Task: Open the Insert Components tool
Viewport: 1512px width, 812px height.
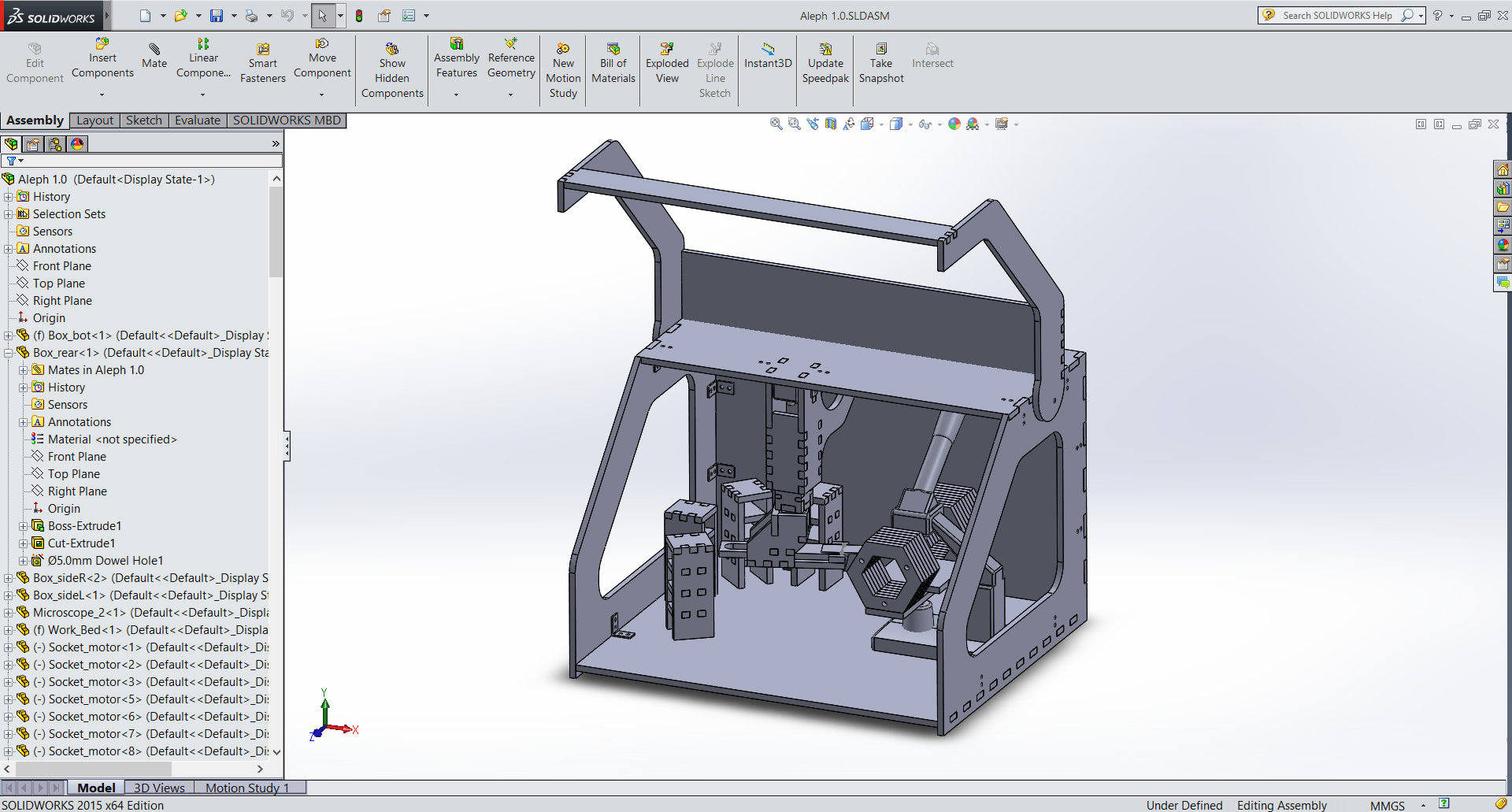Action: point(102,57)
